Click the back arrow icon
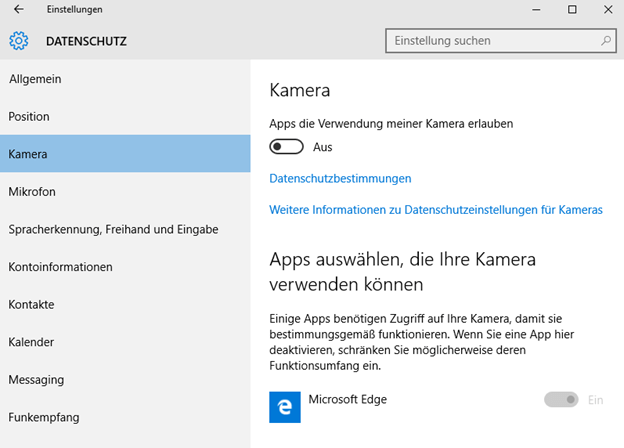Screen dimensions: 624x448 19,9
